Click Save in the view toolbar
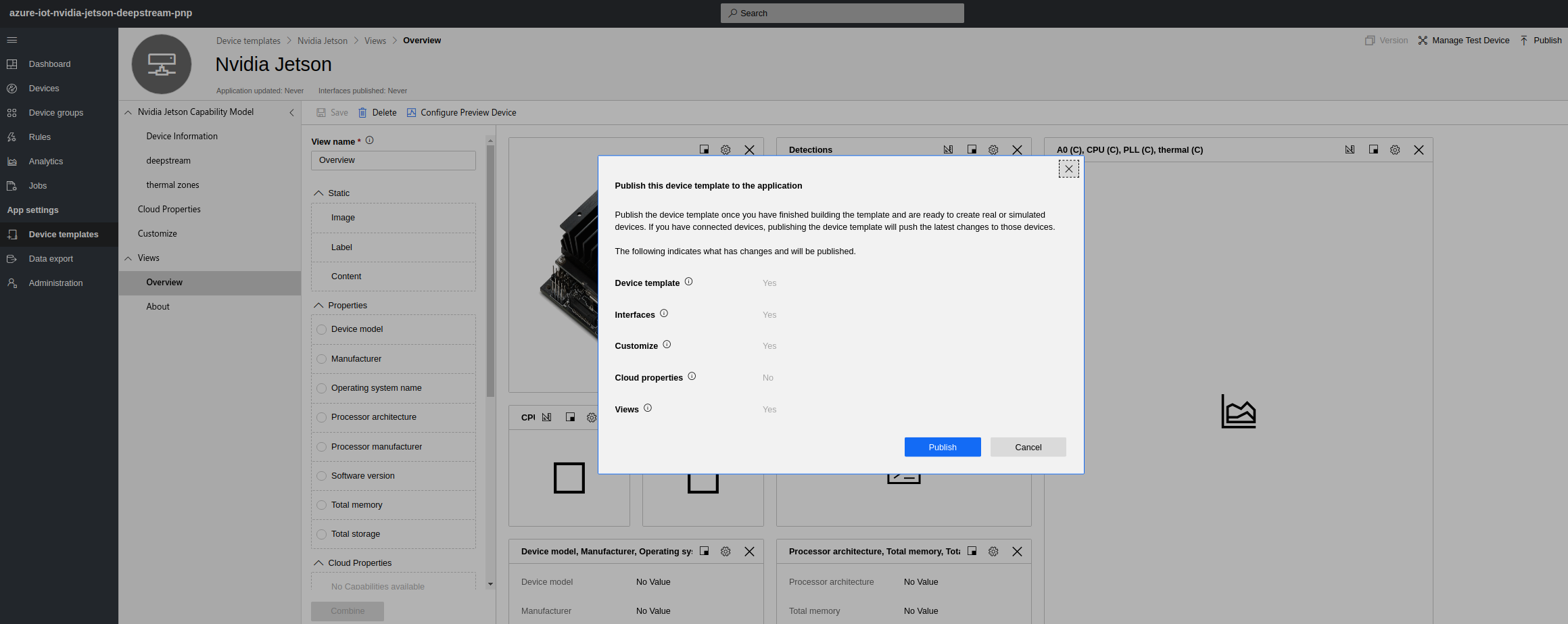Viewport: 1568px width, 624px height. coord(332,113)
